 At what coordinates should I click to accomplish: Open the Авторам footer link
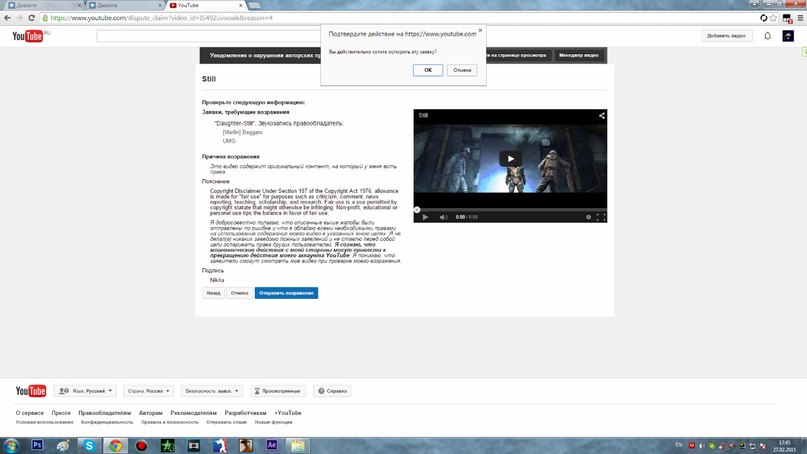pyautogui.click(x=150, y=413)
